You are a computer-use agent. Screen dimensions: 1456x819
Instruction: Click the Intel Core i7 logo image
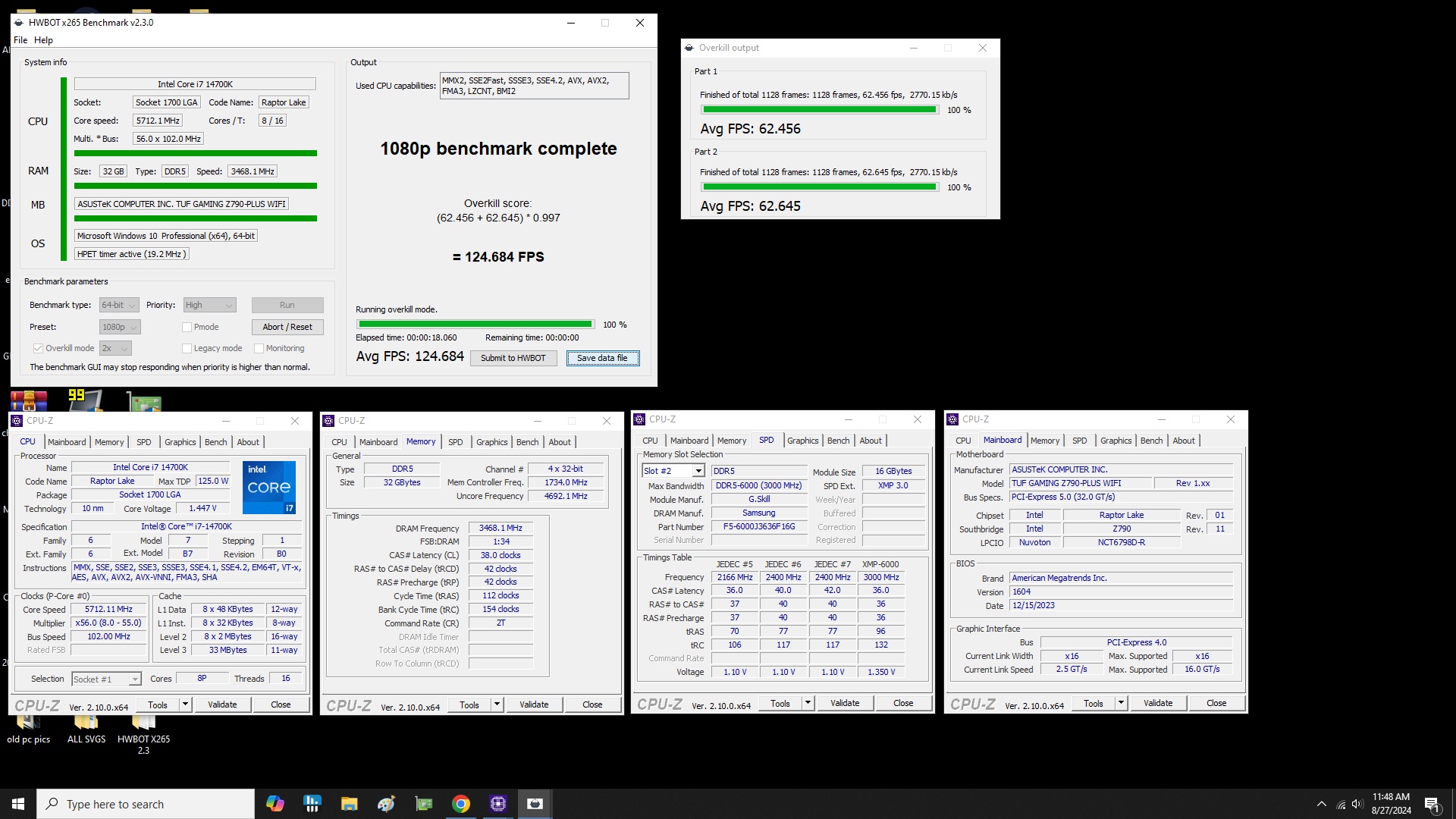[269, 487]
